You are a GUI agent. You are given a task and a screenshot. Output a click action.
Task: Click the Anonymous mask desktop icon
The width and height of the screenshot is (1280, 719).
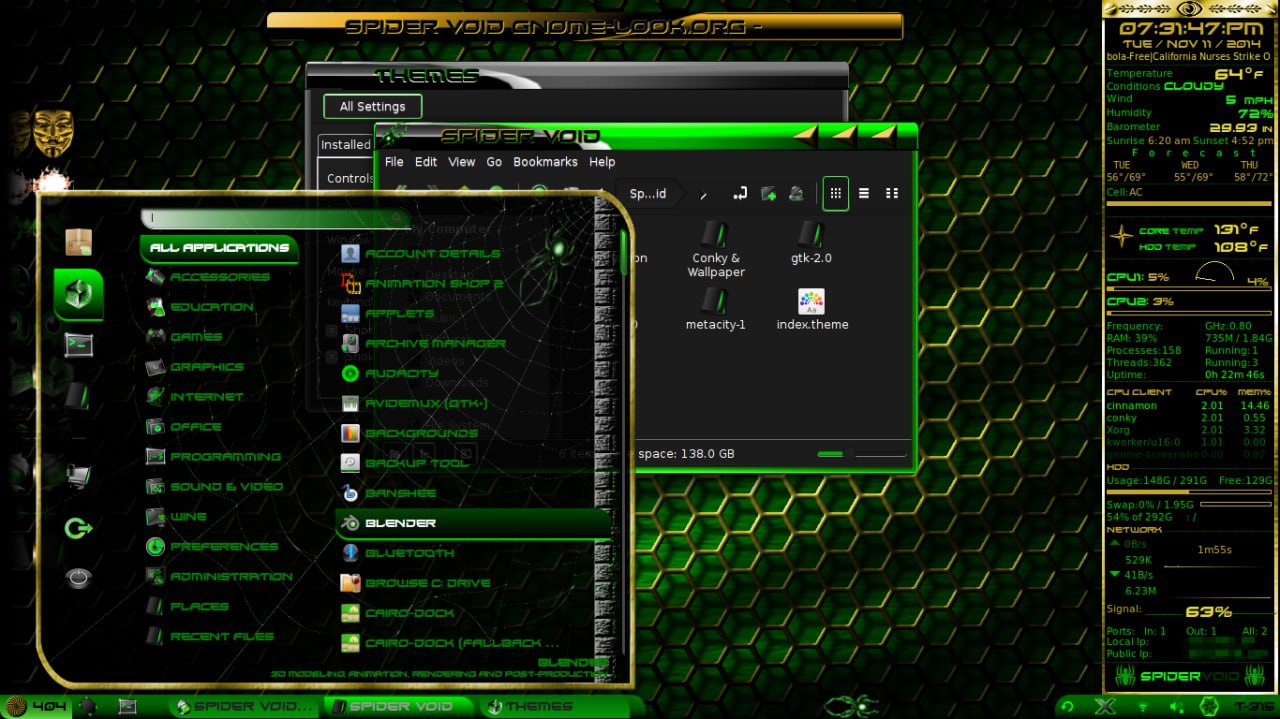point(53,133)
